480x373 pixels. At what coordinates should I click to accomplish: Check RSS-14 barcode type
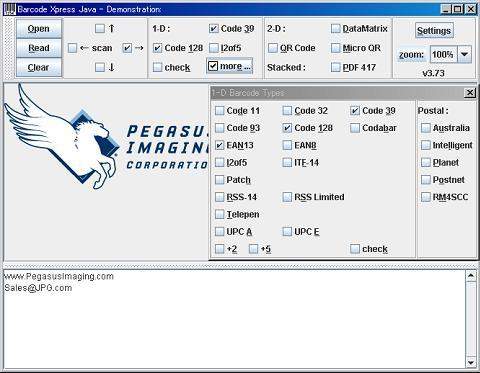[219, 197]
